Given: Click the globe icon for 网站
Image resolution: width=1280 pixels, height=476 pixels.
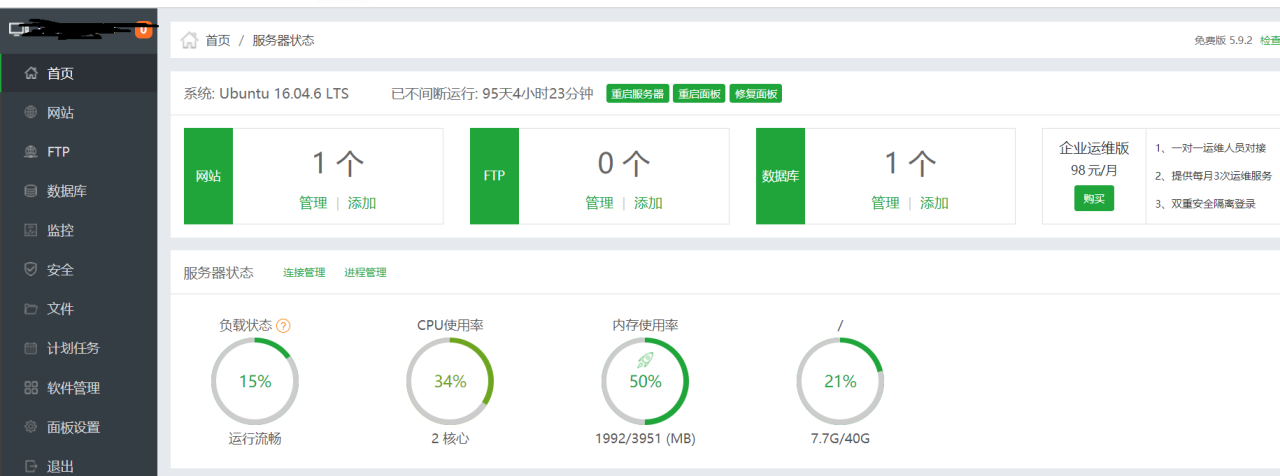Looking at the screenshot, I should pos(30,113).
